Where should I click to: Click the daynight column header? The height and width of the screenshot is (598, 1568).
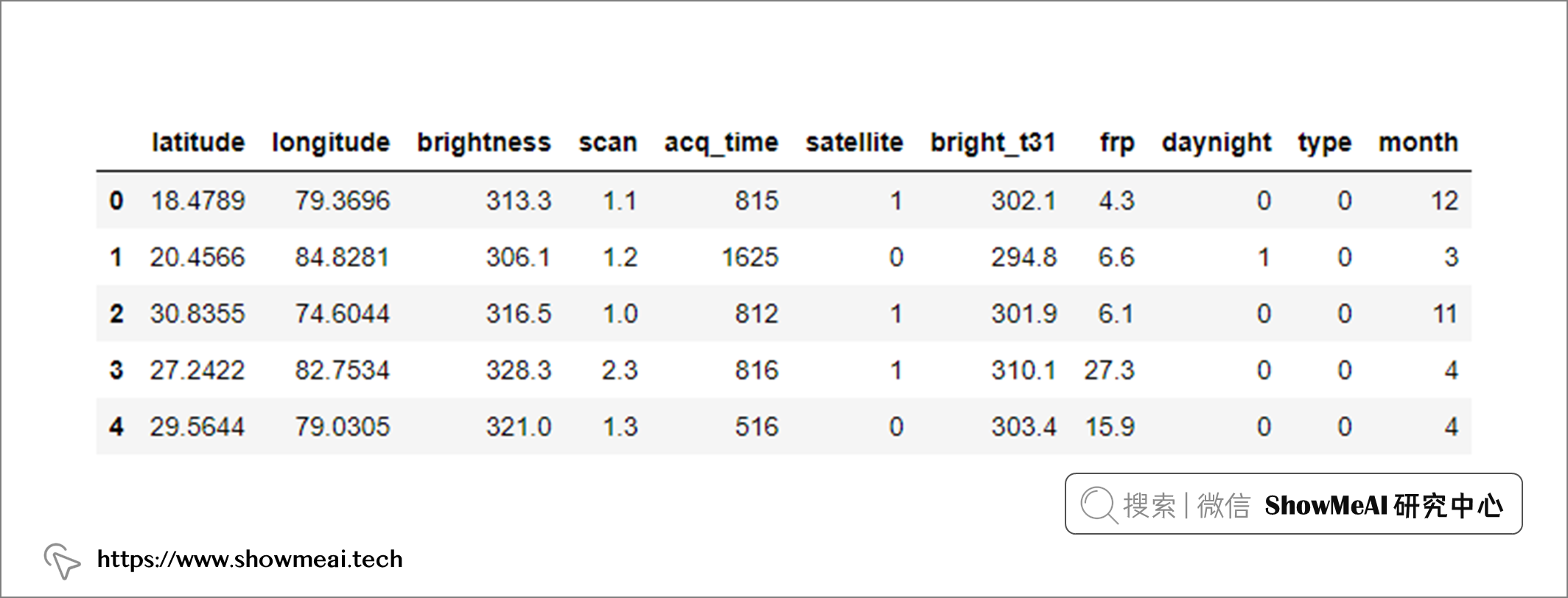(1217, 143)
